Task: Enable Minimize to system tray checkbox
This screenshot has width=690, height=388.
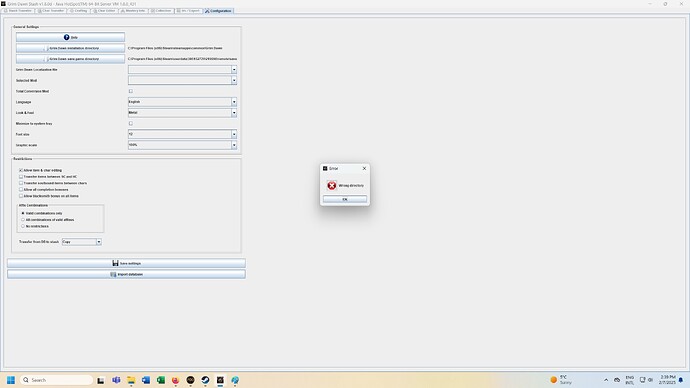Action: [131, 124]
